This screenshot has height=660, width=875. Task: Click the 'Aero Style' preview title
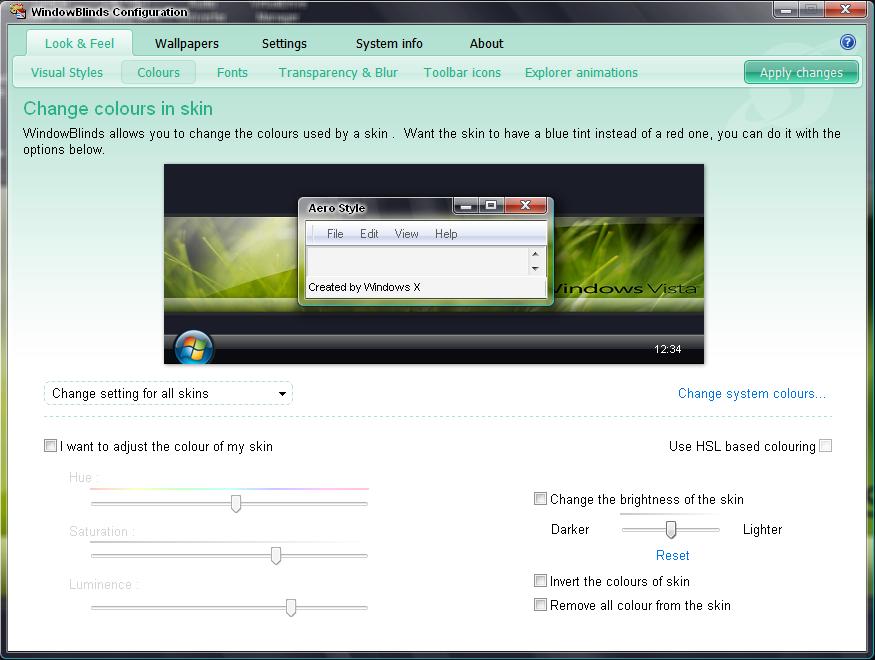[337, 208]
